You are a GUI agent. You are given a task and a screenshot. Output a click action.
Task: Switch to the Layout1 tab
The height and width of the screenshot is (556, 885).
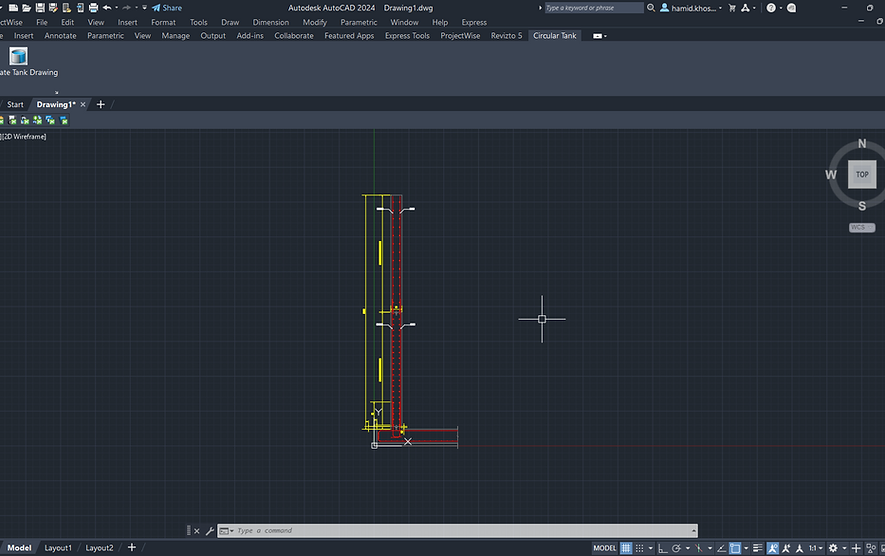(x=58, y=548)
